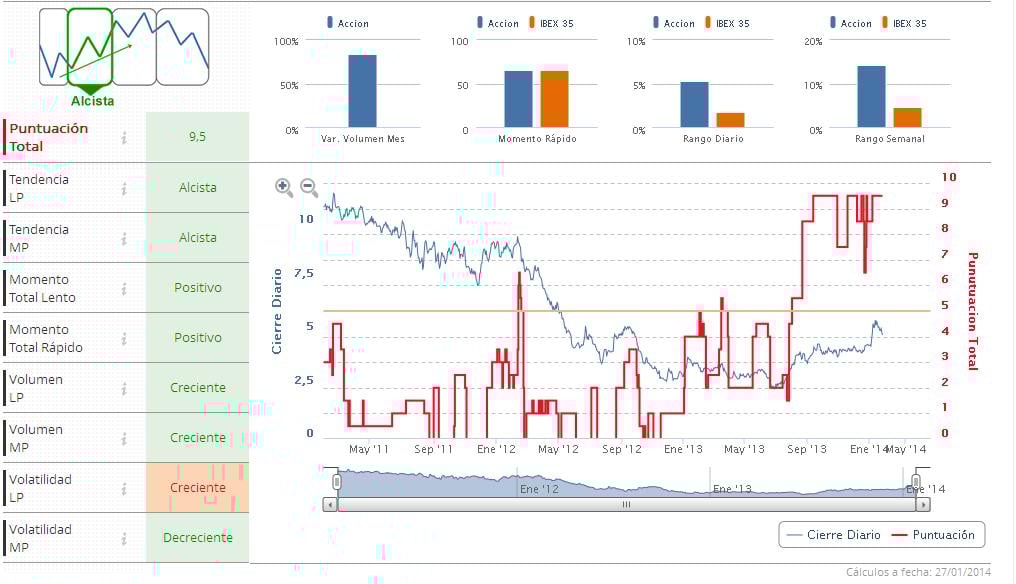Open info icon for Puntuación Total
Viewport: 1016px width, 584px height.
pos(124,137)
